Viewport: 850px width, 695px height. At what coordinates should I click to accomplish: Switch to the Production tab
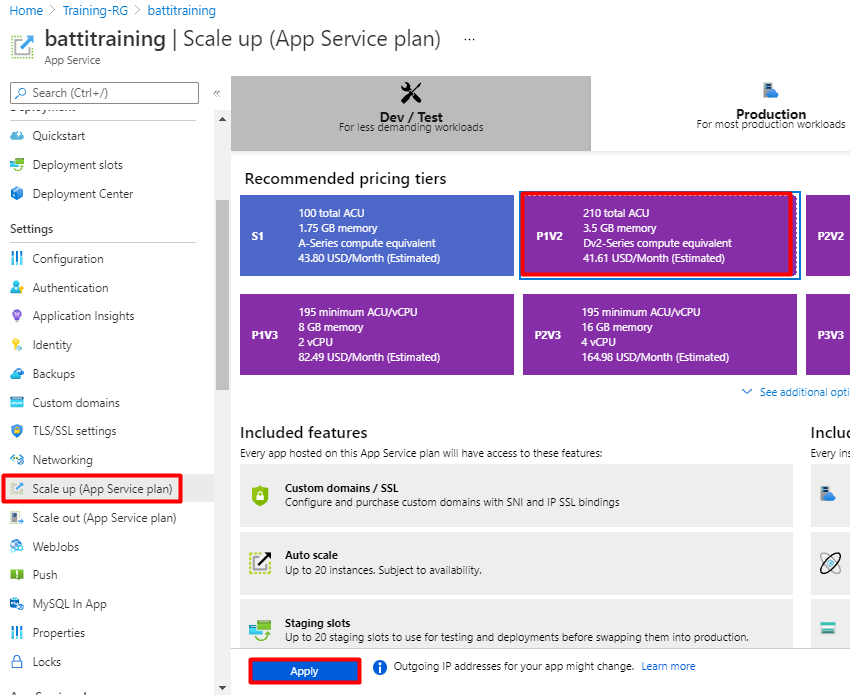pyautogui.click(x=770, y=113)
